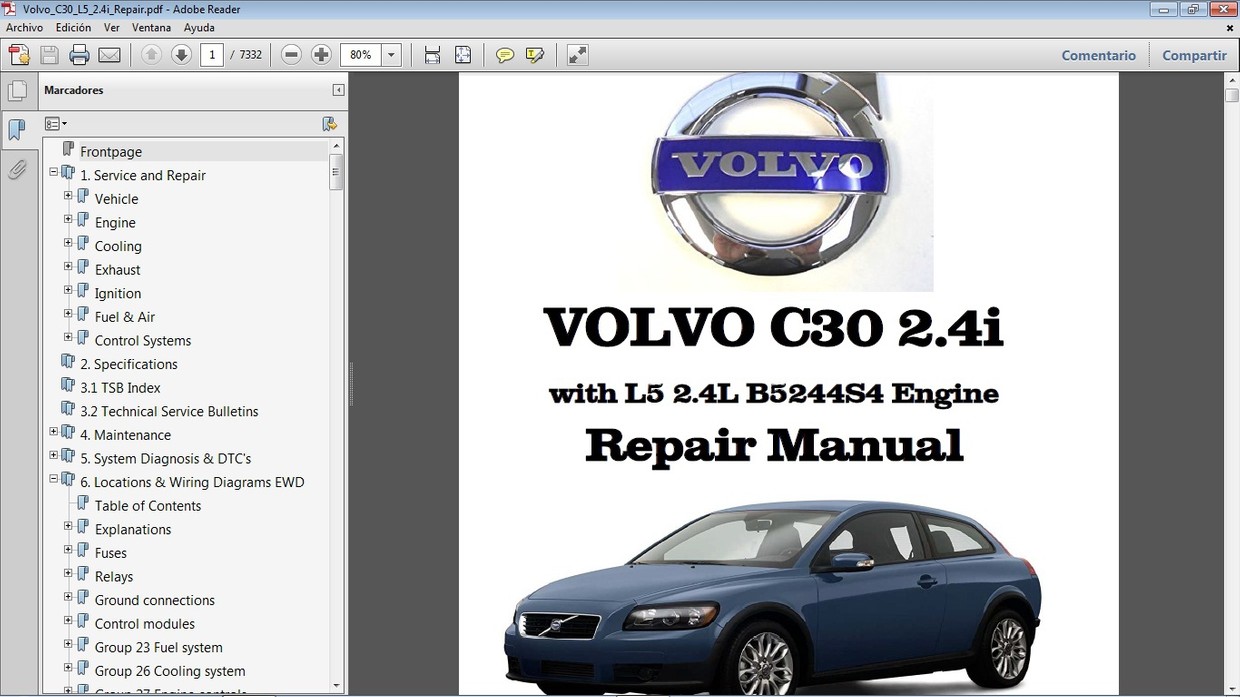Select the 2. Specifications bookmark

click(x=129, y=364)
